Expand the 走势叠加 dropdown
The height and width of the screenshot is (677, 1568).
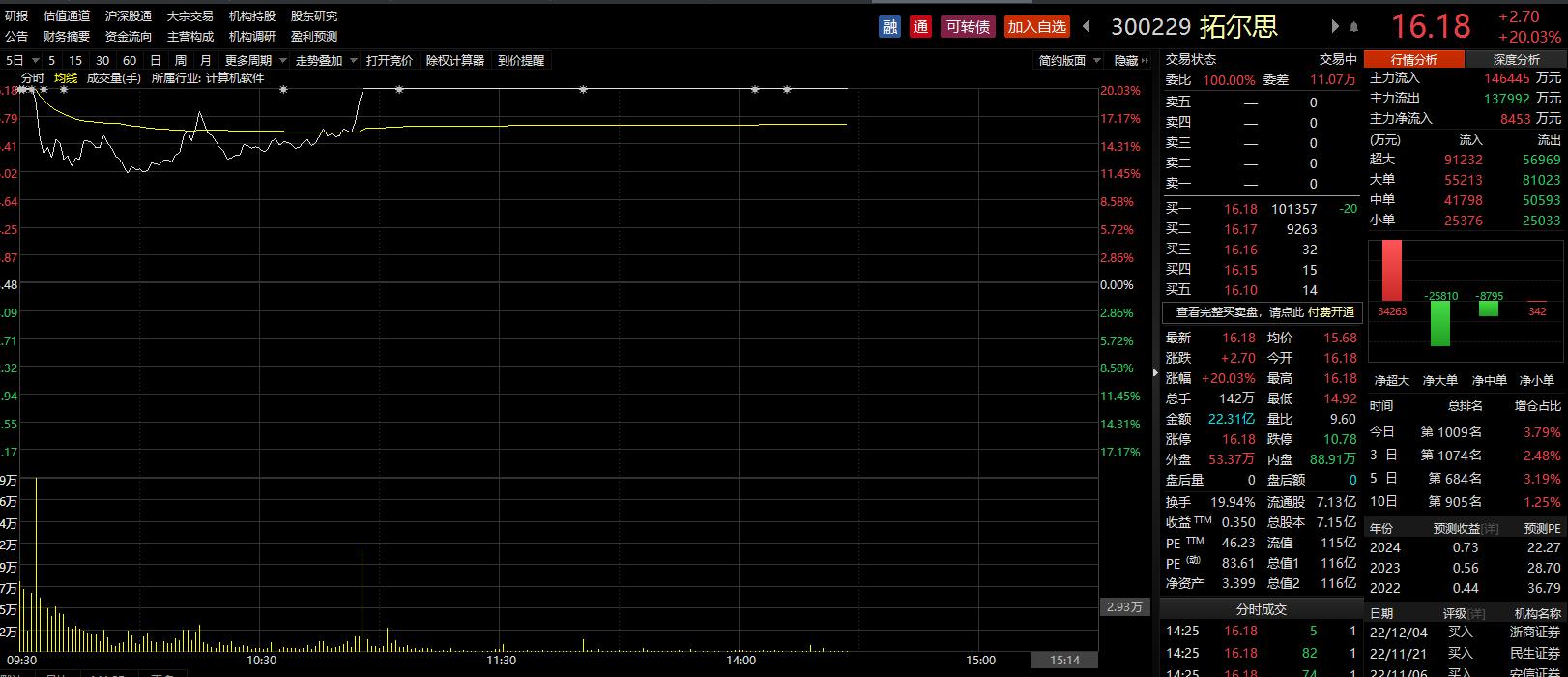pyautogui.click(x=325, y=60)
